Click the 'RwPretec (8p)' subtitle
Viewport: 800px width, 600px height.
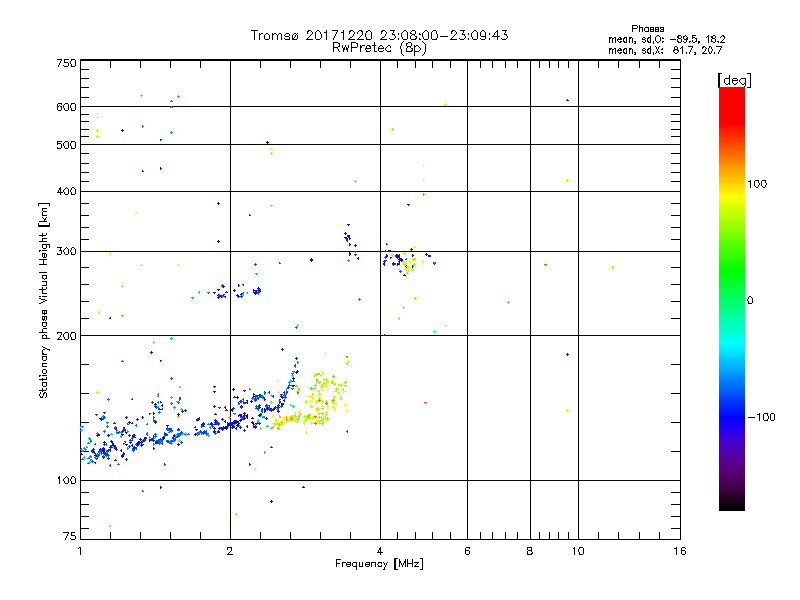pyautogui.click(x=379, y=48)
